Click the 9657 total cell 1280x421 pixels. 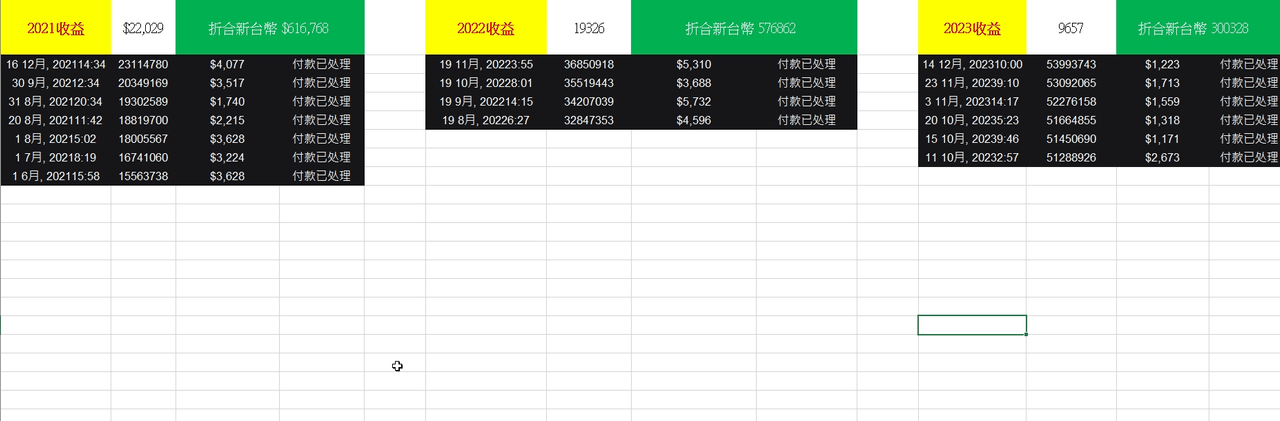(x=1071, y=28)
